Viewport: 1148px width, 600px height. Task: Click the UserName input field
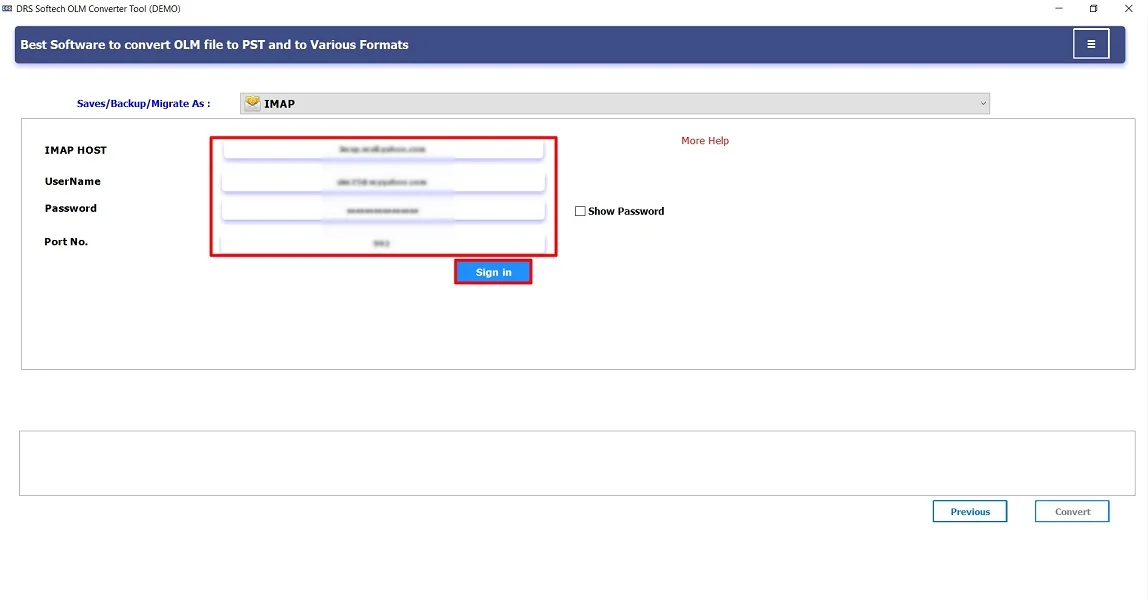(383, 181)
